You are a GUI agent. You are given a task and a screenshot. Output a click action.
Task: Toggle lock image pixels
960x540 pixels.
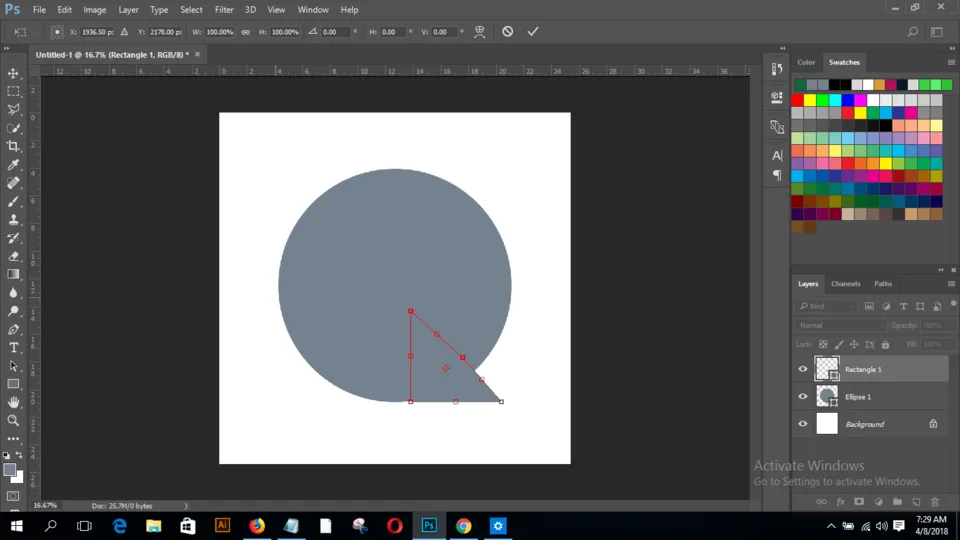[x=839, y=345]
